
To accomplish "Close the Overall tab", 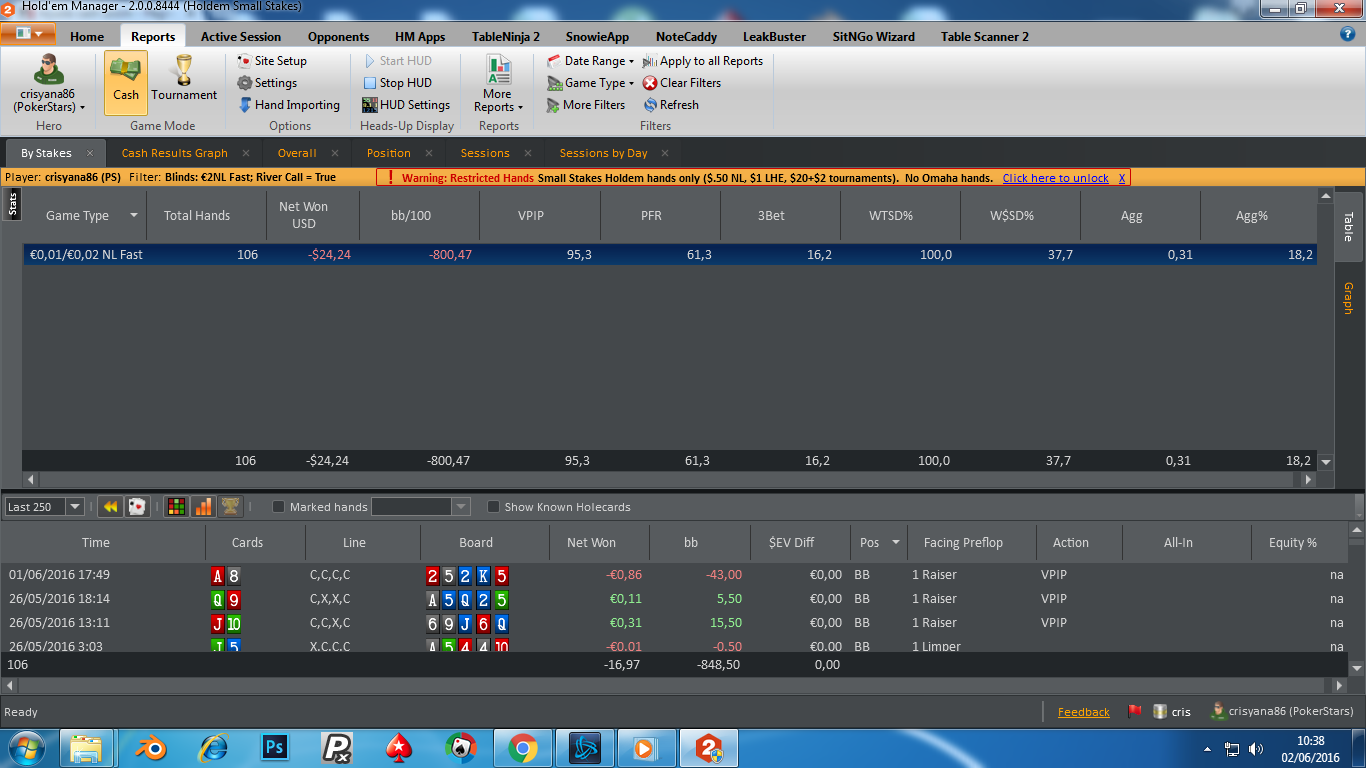I will point(335,153).
